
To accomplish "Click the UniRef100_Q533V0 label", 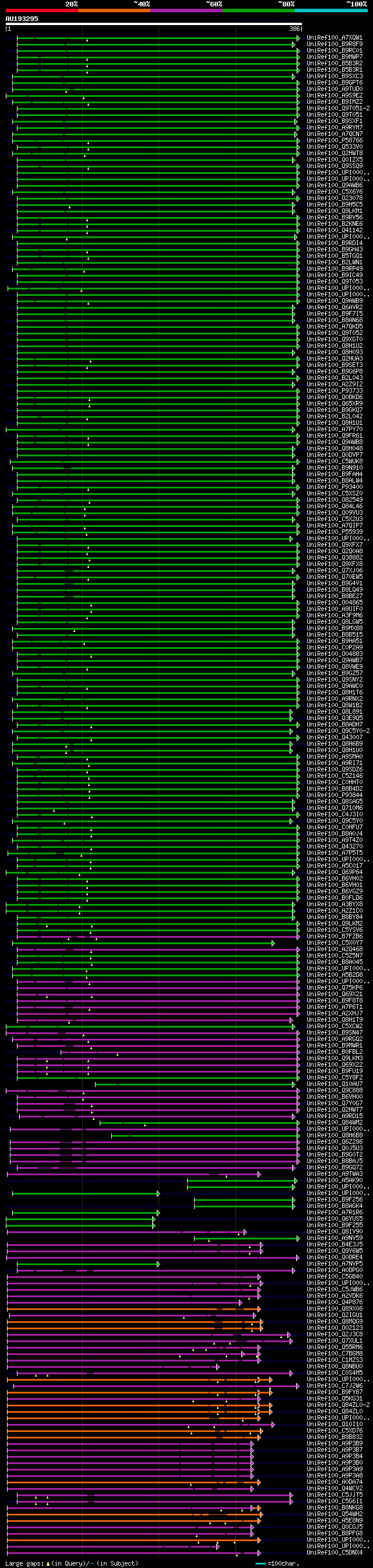I will 335,146.
